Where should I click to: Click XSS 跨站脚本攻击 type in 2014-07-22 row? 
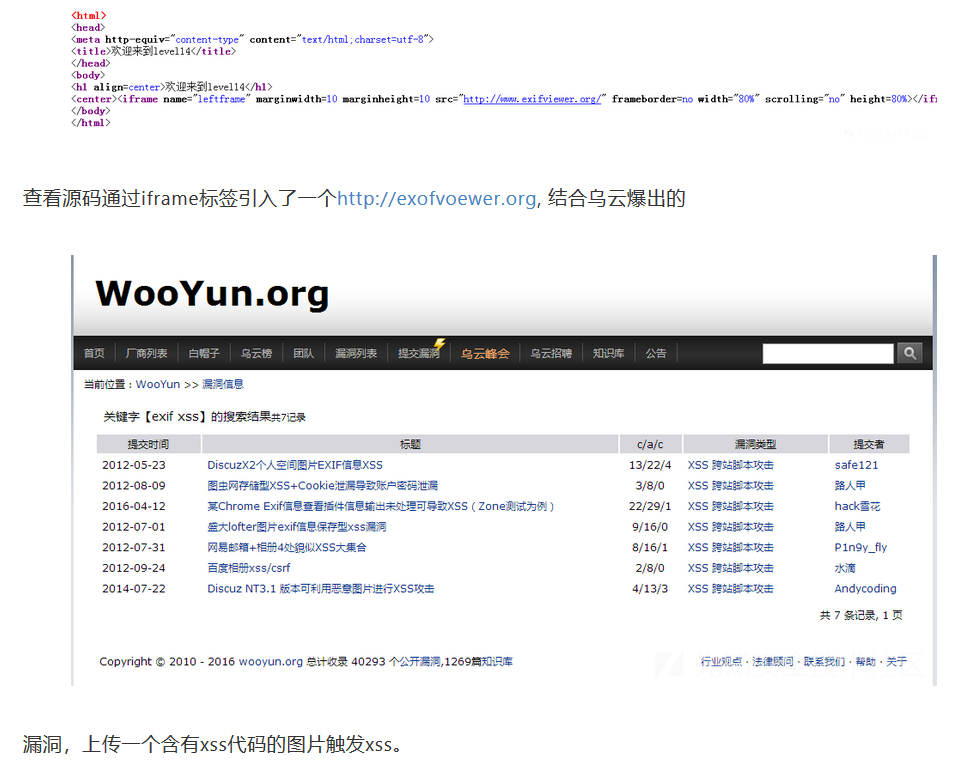[731, 589]
